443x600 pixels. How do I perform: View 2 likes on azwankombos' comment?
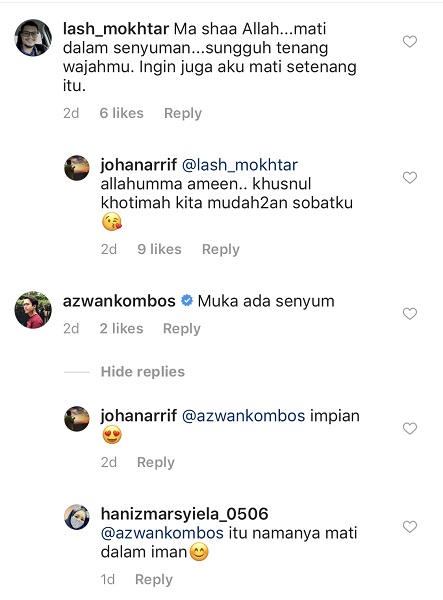point(121,329)
